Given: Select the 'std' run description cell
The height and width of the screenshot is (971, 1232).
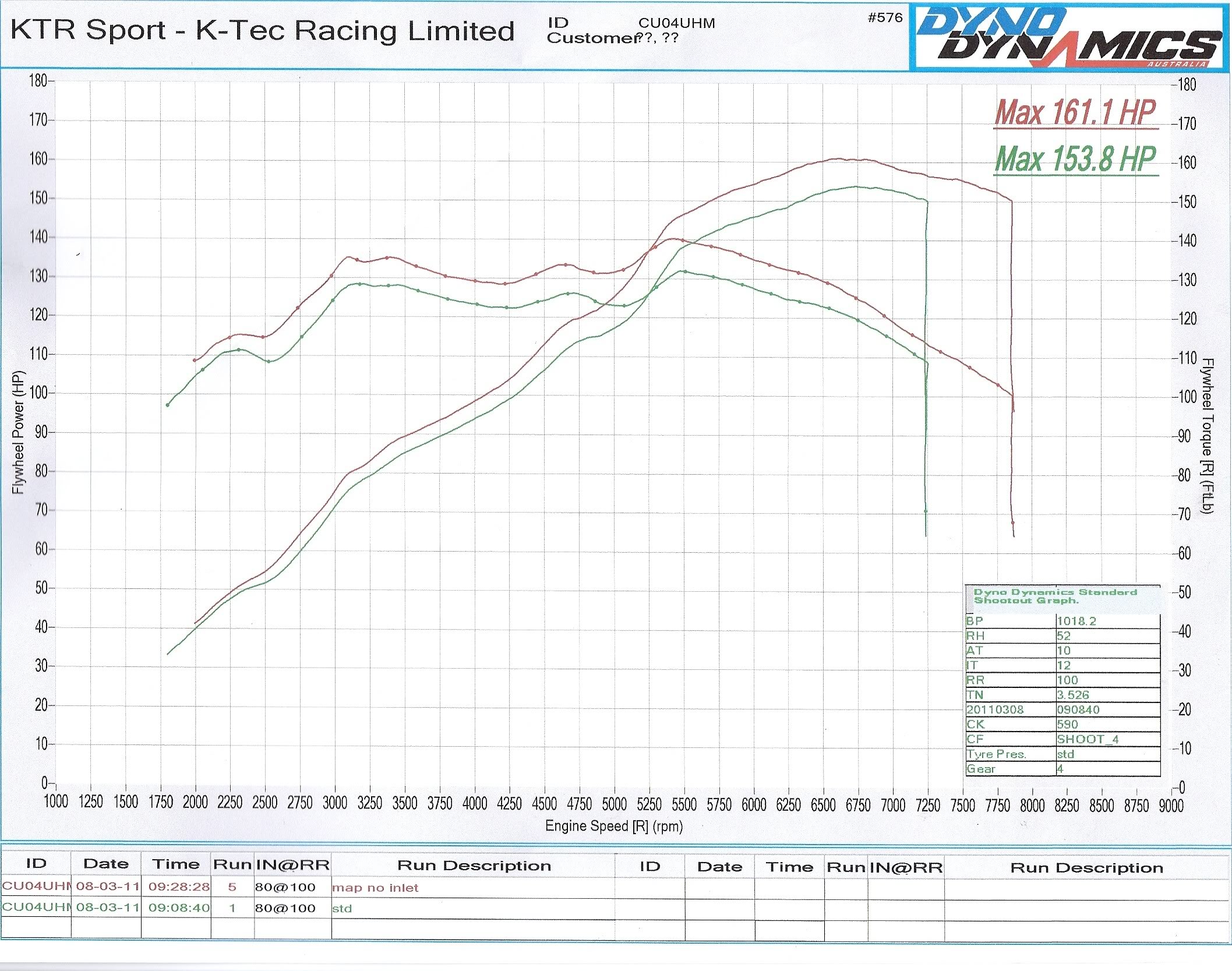Looking at the screenshot, I should (x=343, y=909).
